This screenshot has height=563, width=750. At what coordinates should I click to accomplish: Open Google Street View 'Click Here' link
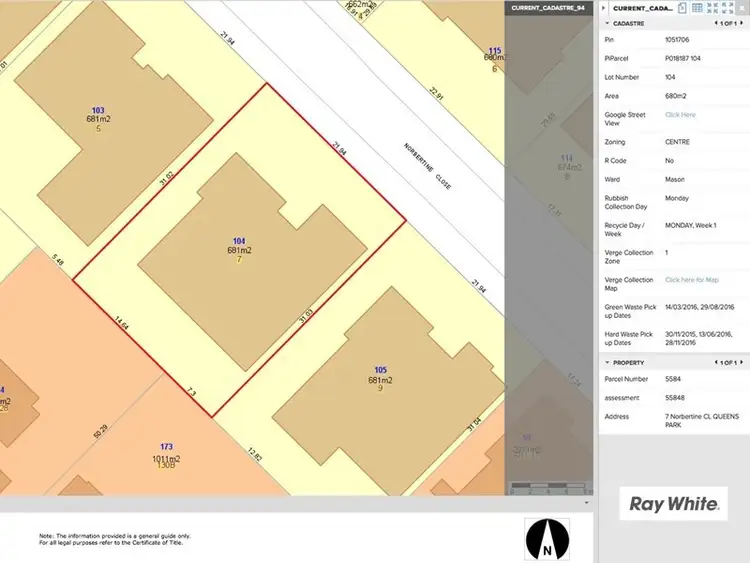click(x=680, y=115)
